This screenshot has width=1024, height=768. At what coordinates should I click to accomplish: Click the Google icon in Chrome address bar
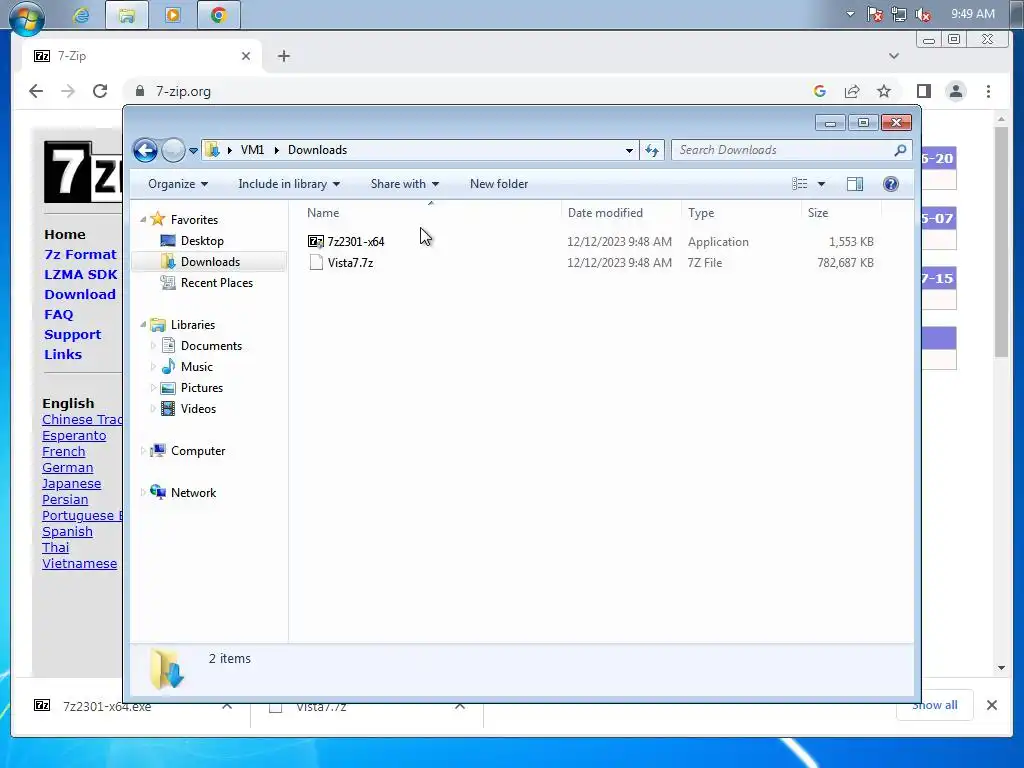tap(820, 91)
